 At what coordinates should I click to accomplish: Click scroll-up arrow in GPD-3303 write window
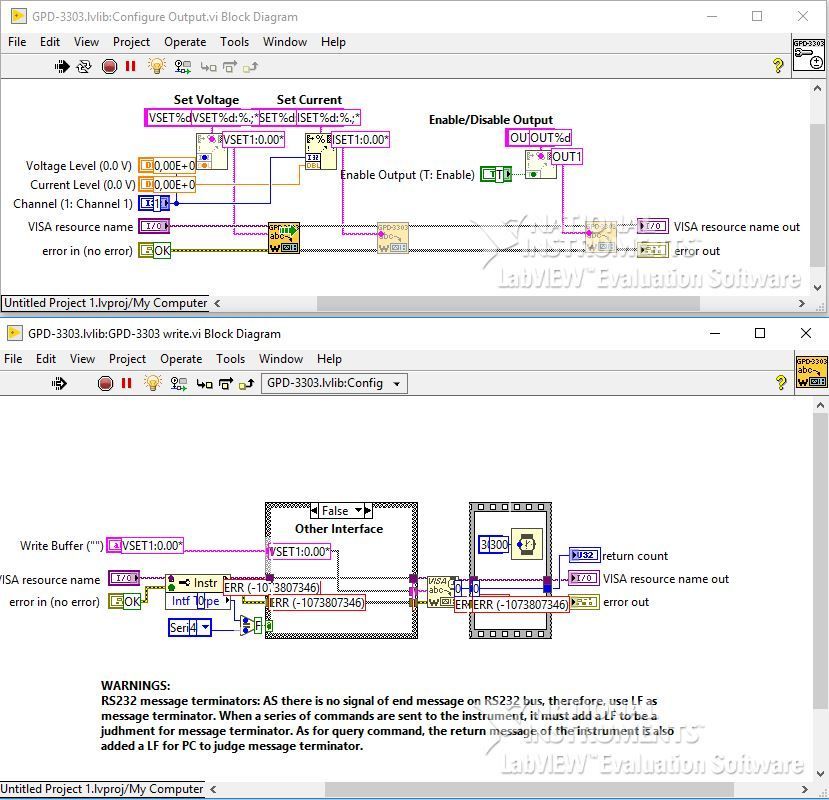click(820, 406)
